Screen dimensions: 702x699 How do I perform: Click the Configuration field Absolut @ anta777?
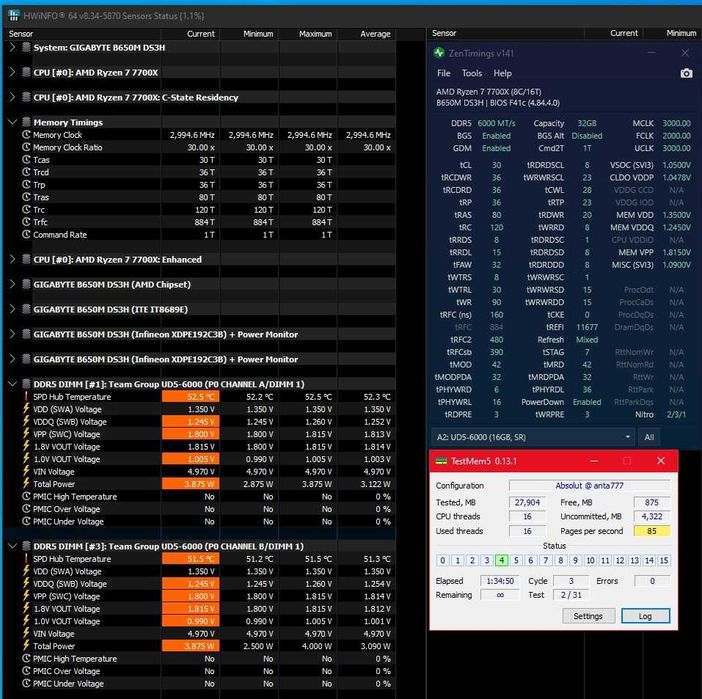click(589, 485)
